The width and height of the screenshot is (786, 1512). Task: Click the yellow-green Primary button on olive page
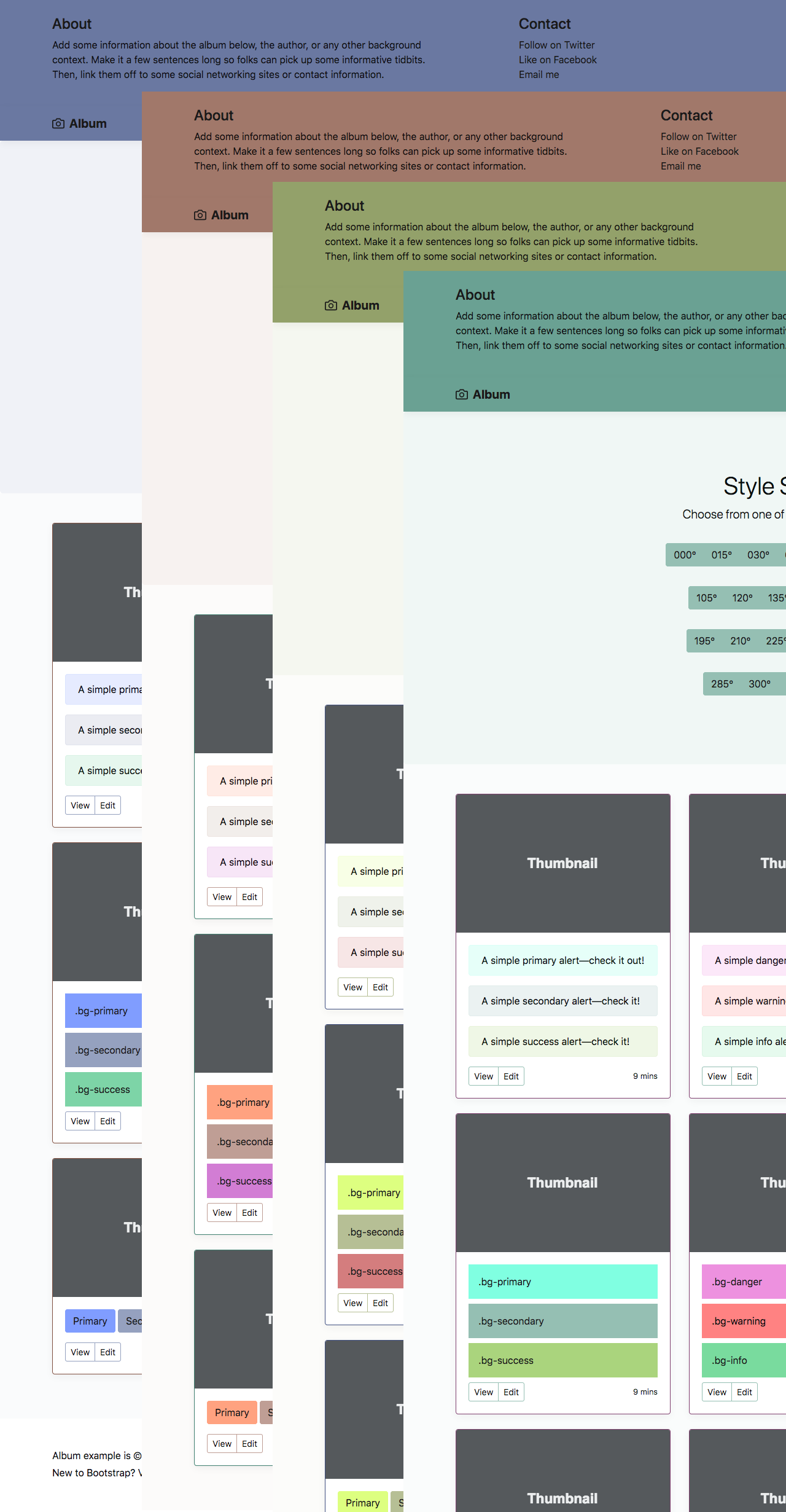(x=362, y=1502)
